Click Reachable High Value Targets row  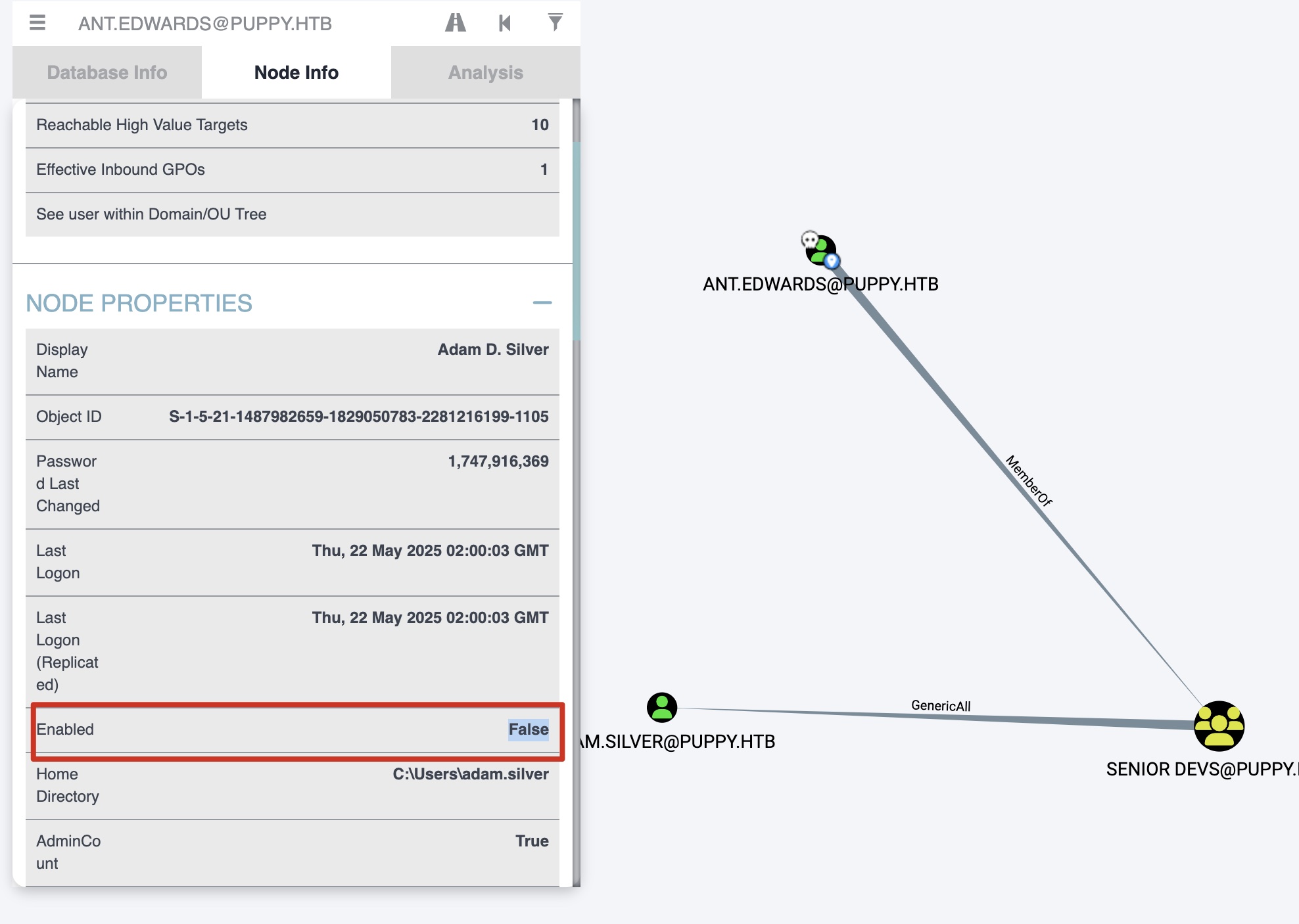point(292,125)
